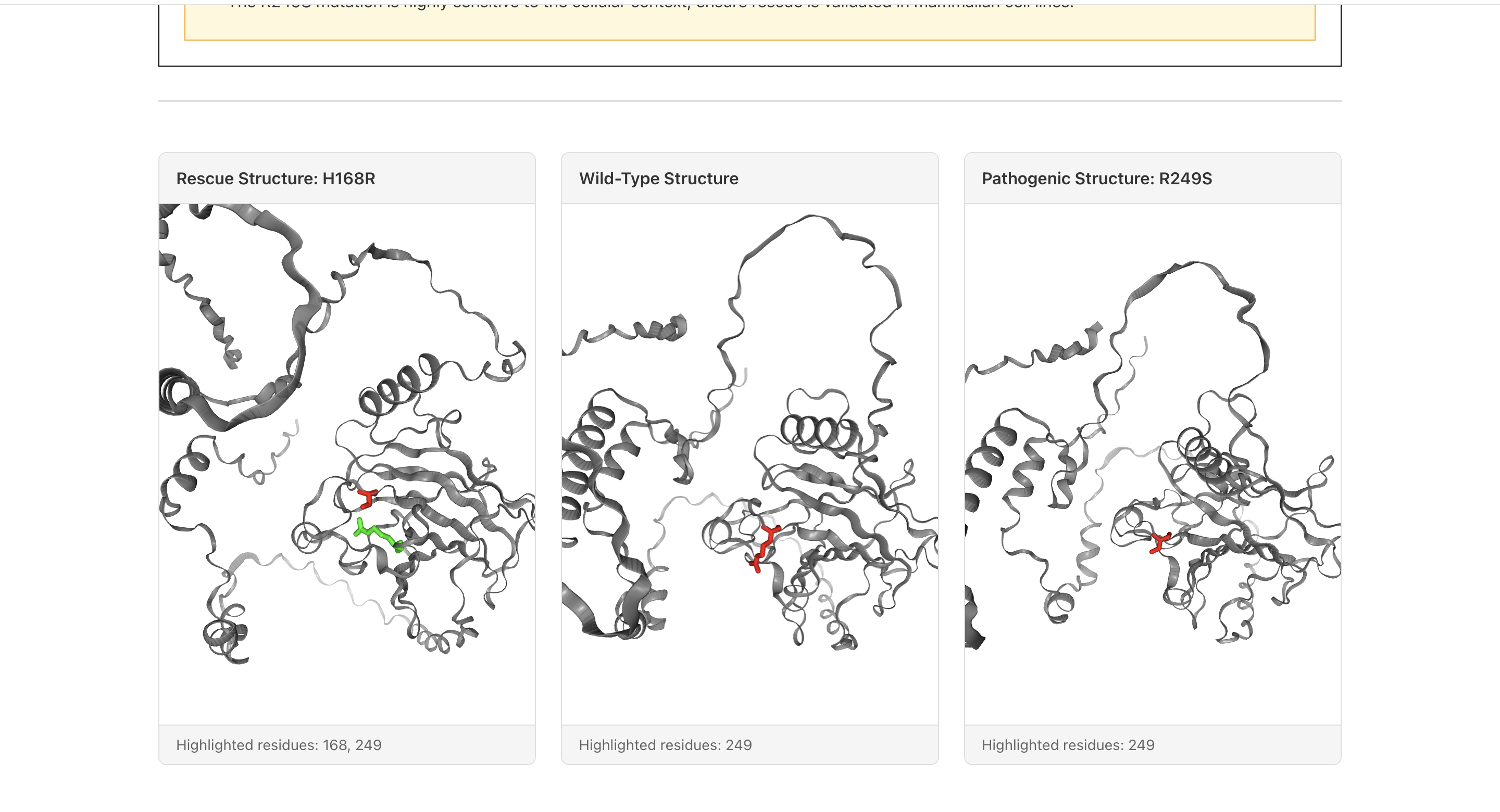Screen dimensions: 1500x812
Task: Click the Pathogenic panel 'Highlighted residues: 249' footer
Action: pyautogui.click(x=1067, y=744)
